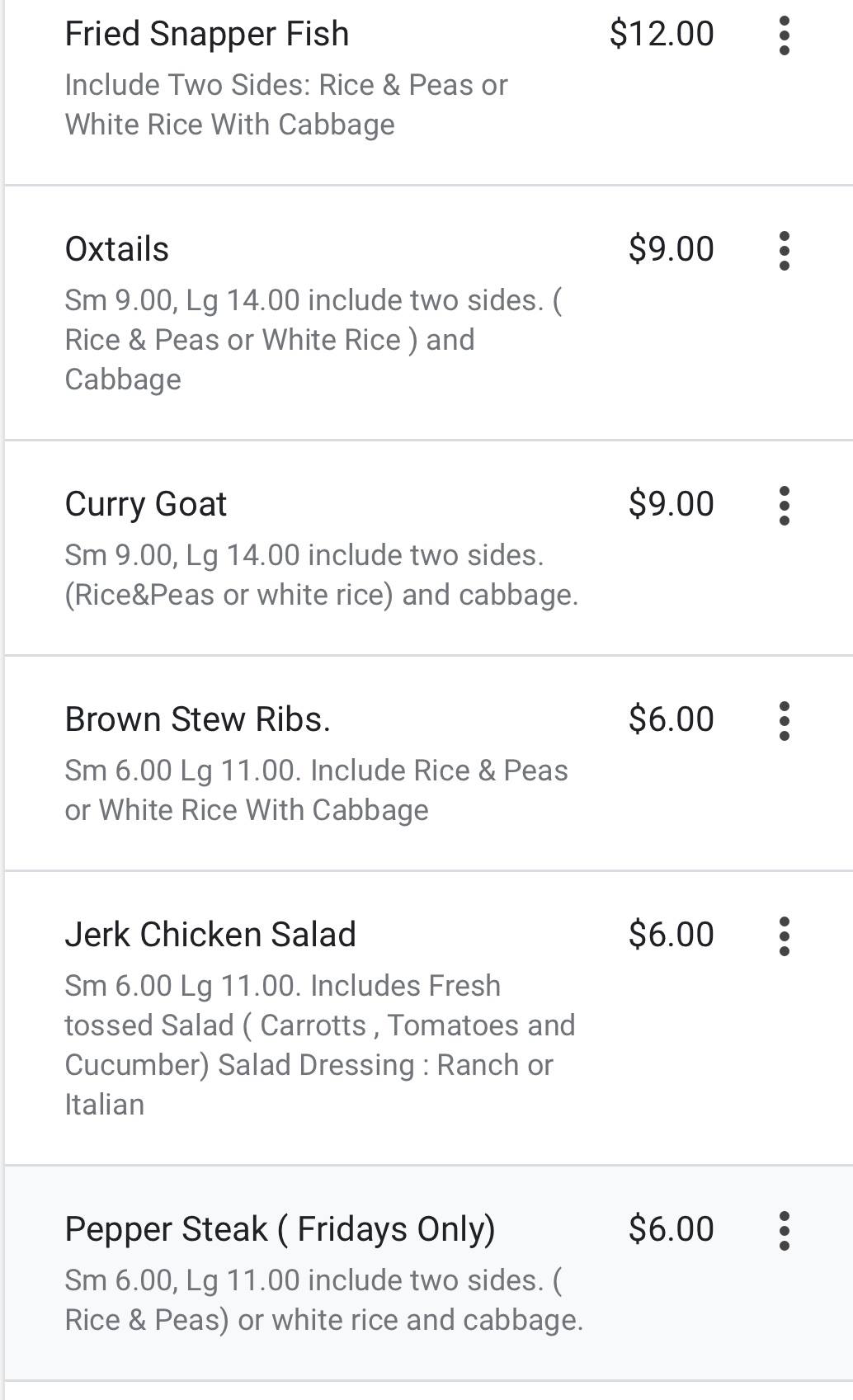Select the Fried Snapper Fish menu item
This screenshot has height=1400, width=853.
(x=207, y=35)
